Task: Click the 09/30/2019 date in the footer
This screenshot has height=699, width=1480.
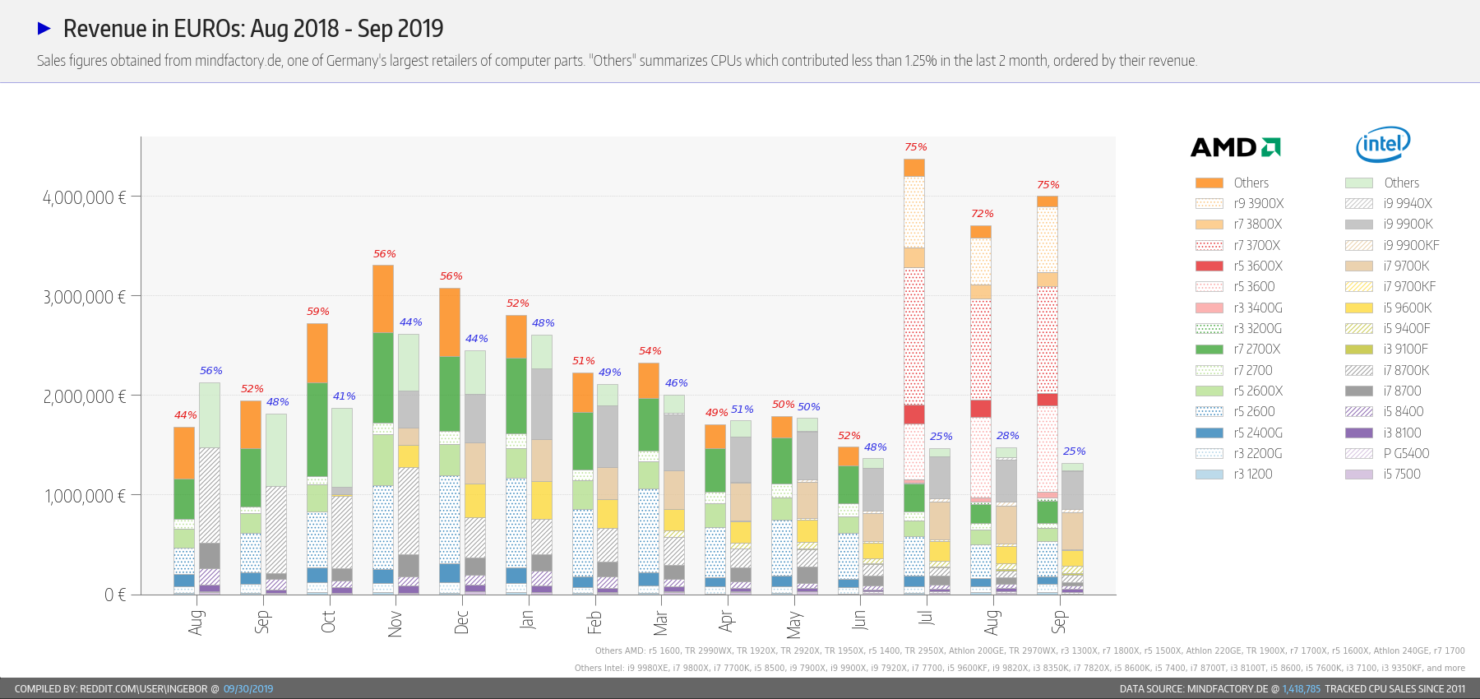Action: point(248,689)
